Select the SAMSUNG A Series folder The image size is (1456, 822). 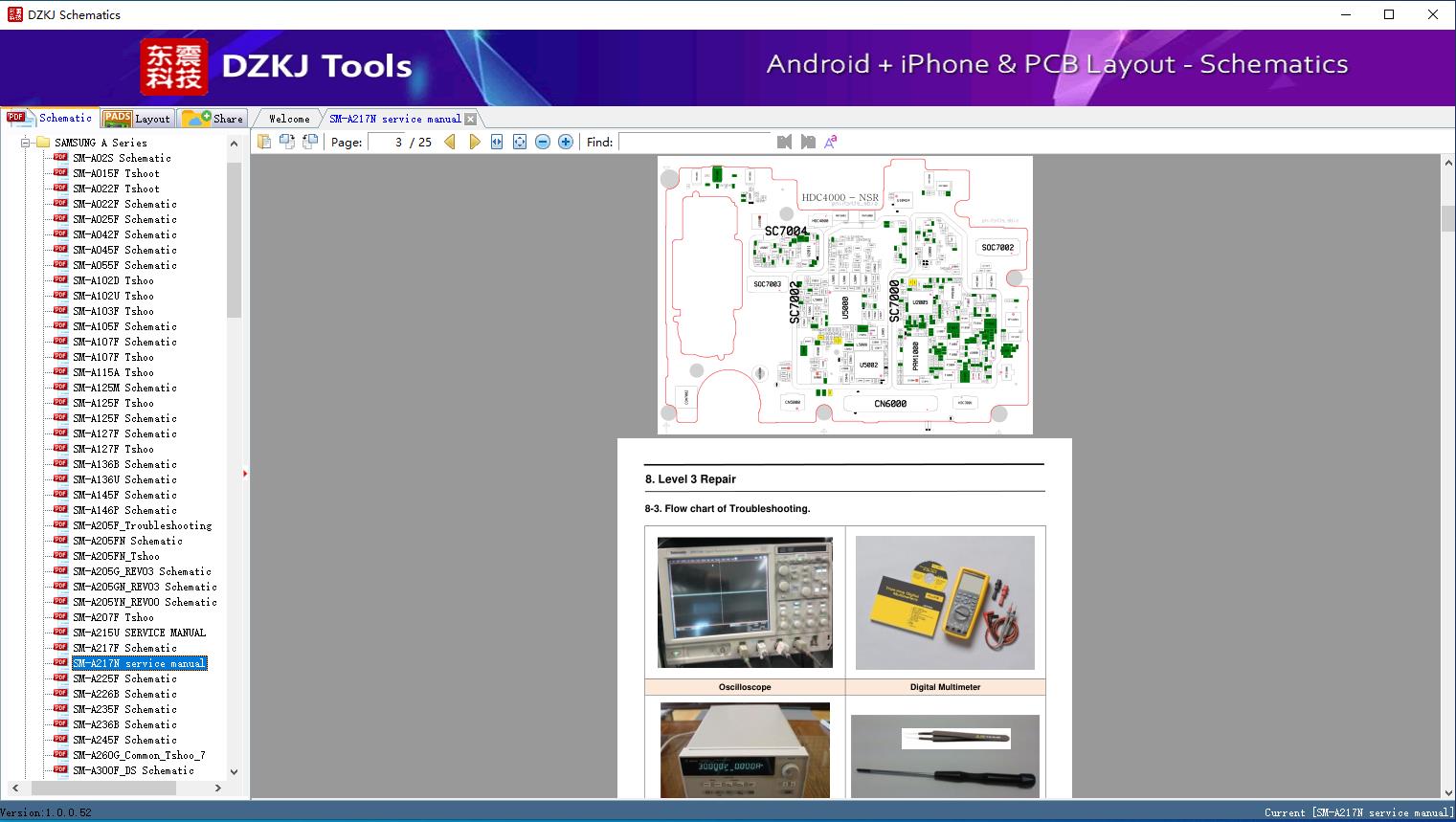pyautogui.click(x=101, y=143)
